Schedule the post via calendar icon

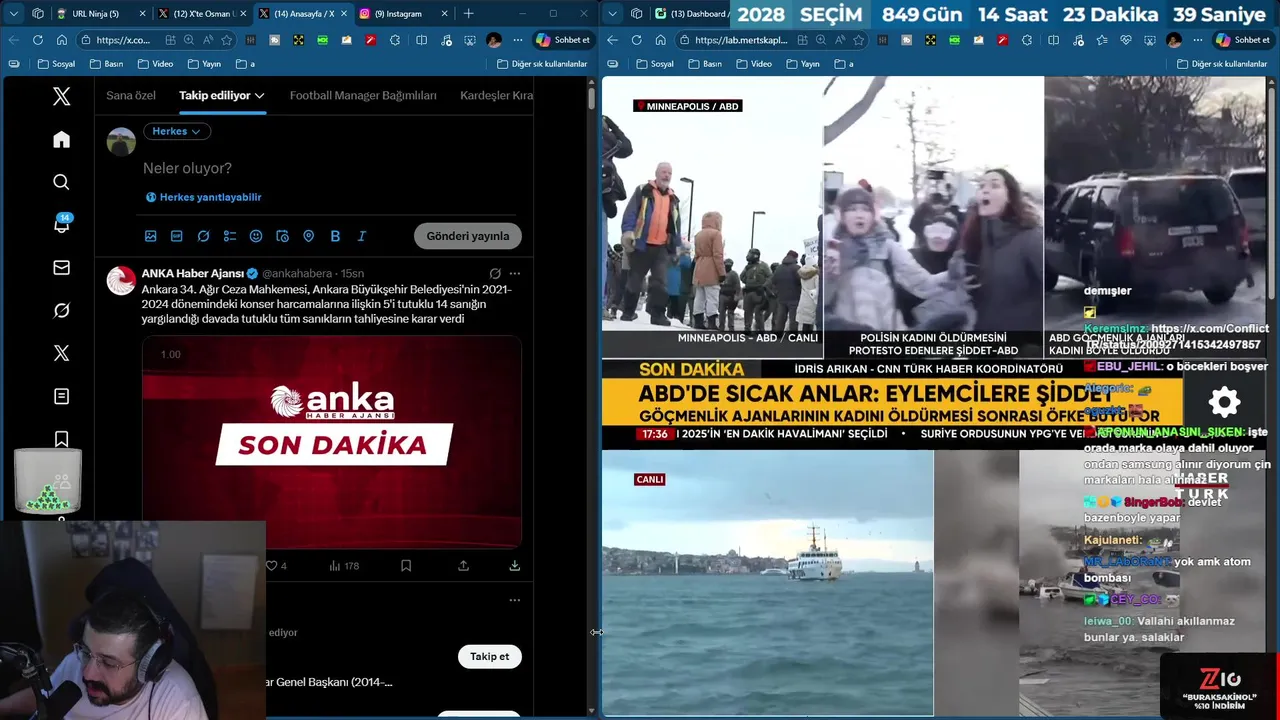[x=282, y=236]
